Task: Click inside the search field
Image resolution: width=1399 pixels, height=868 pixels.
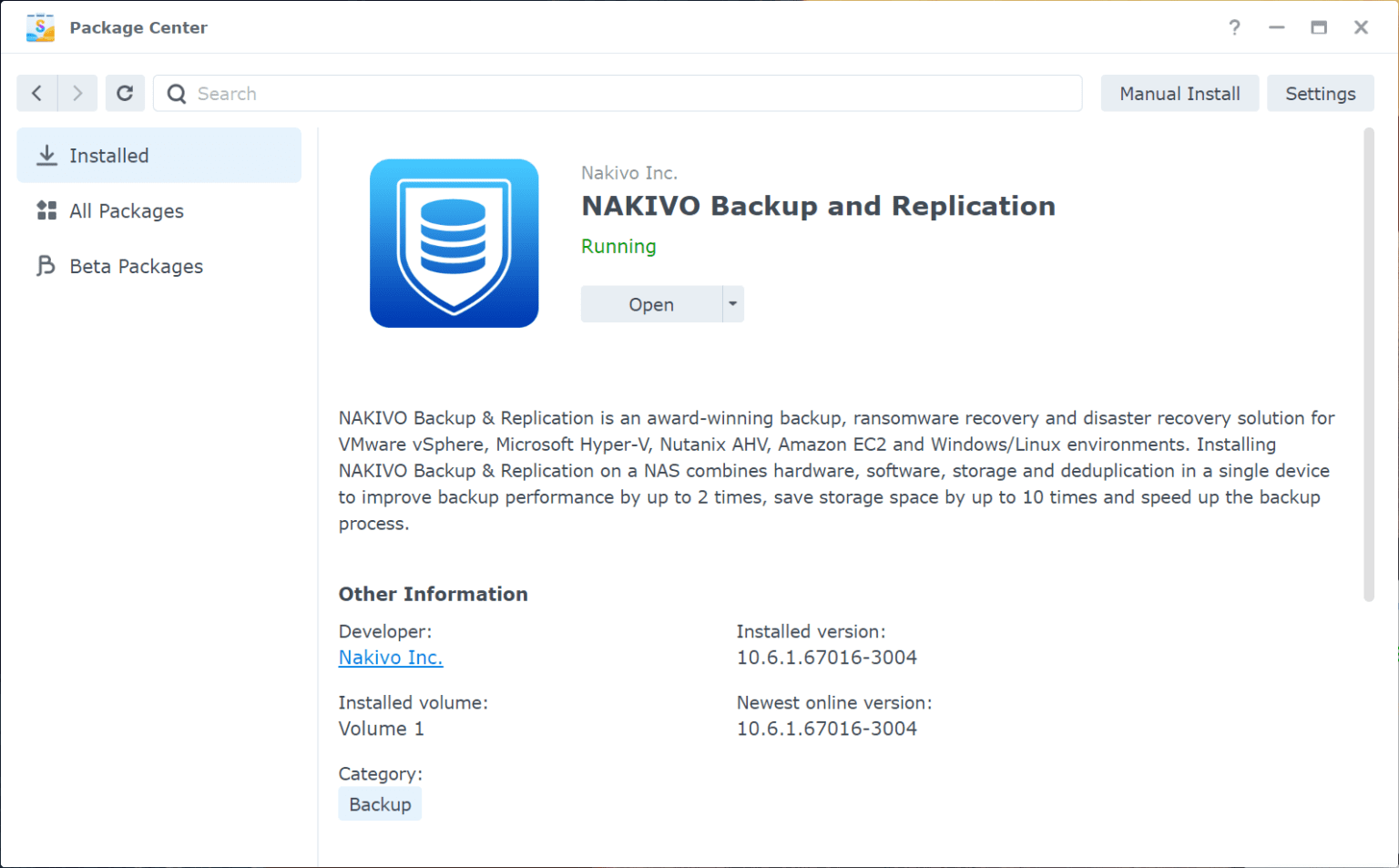Action: click(546, 93)
